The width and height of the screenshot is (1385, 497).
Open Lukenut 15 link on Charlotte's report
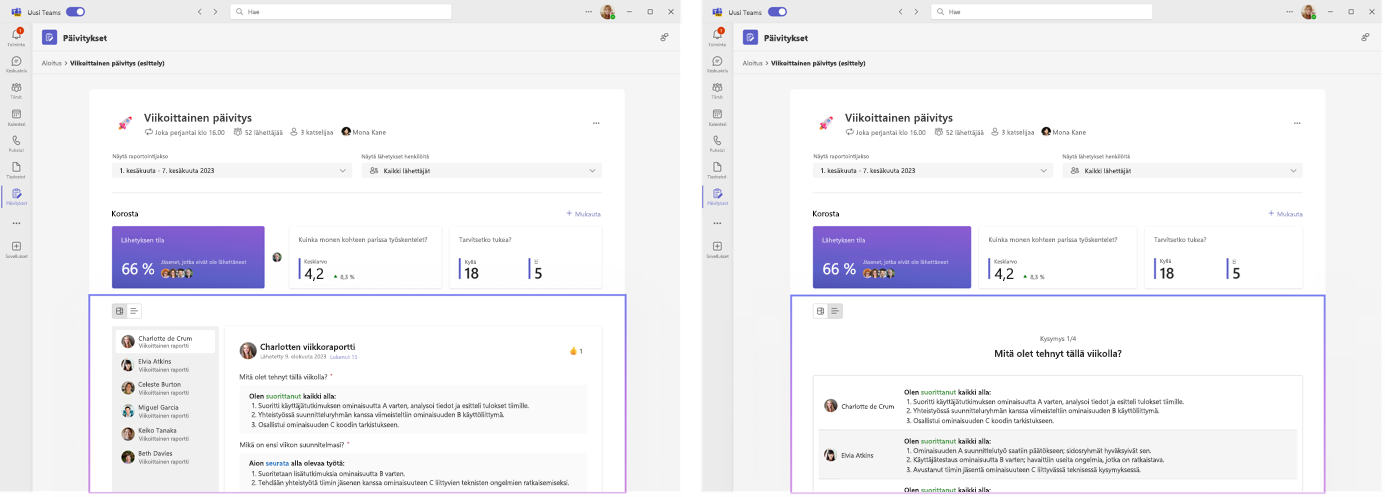point(343,357)
